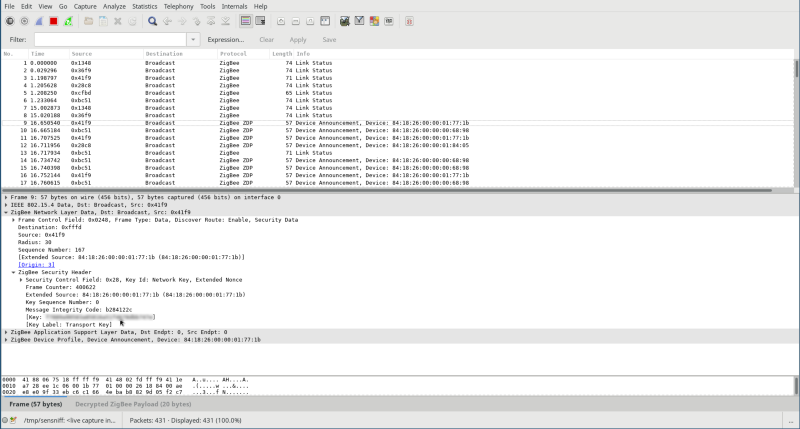Toggle auto scroll in live capture
This screenshot has height=429, width=800.
point(260,21)
